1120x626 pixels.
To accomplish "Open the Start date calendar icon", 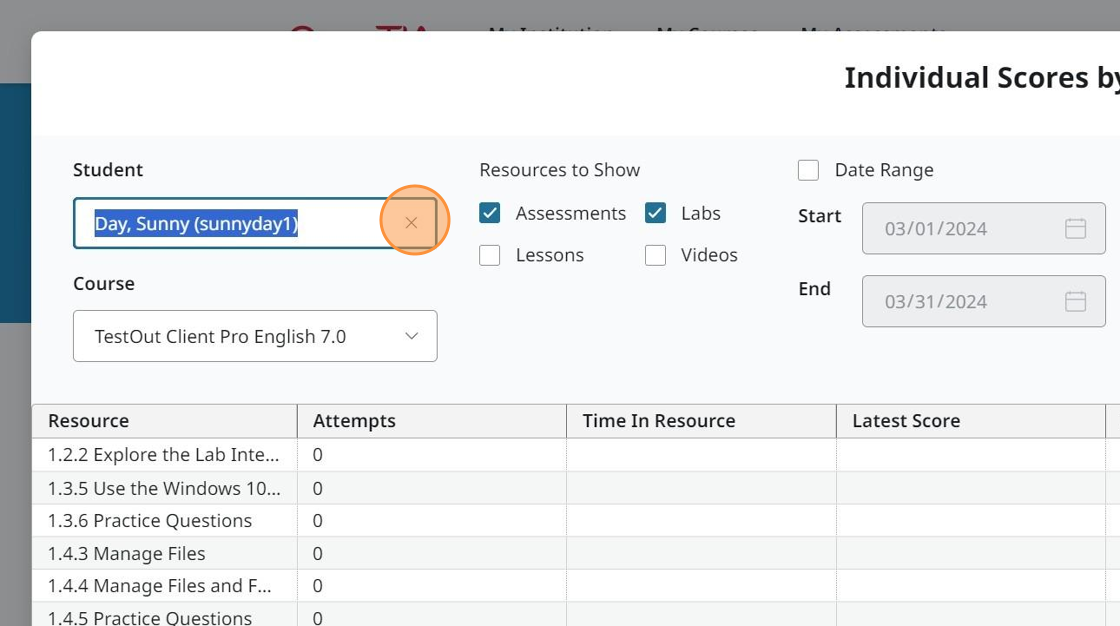I will coord(1075,229).
